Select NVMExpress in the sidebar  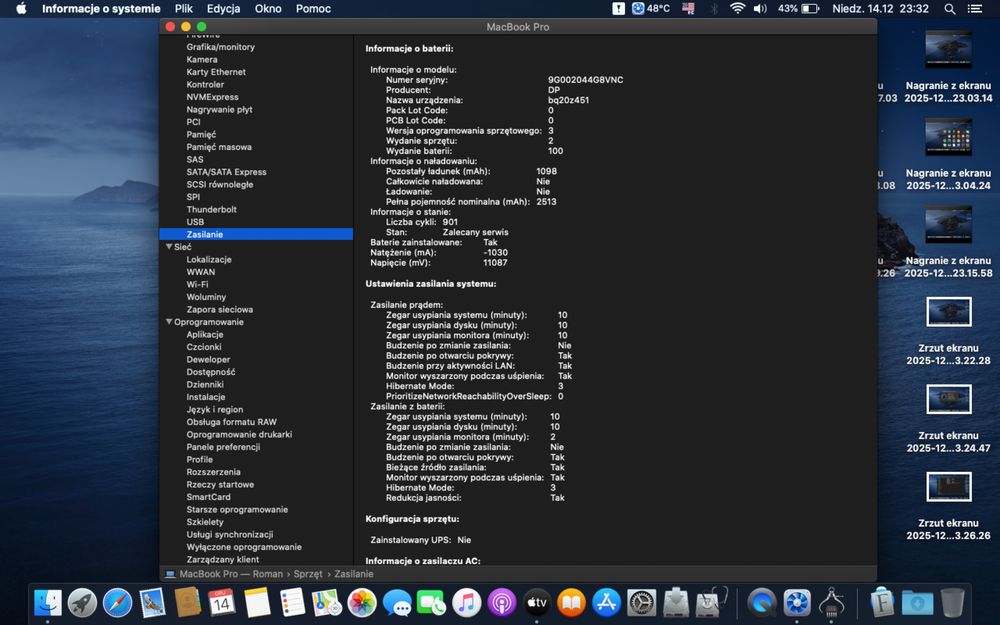212,97
